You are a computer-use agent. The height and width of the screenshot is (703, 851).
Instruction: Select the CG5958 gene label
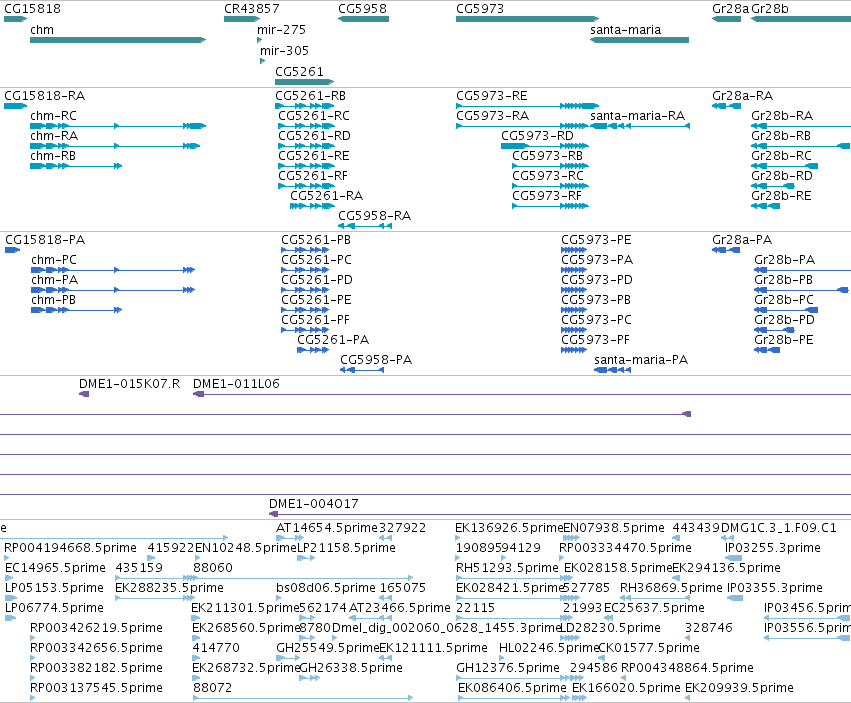pyautogui.click(x=363, y=9)
